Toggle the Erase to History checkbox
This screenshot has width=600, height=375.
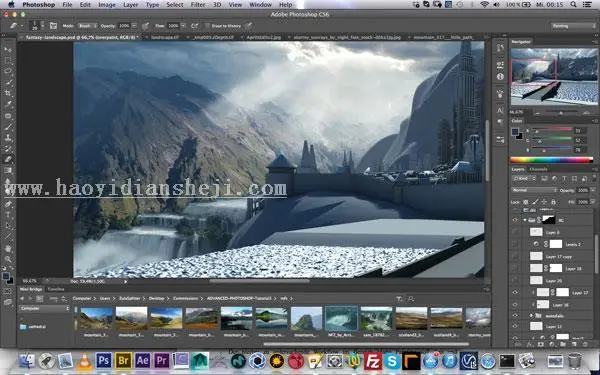tap(208, 26)
